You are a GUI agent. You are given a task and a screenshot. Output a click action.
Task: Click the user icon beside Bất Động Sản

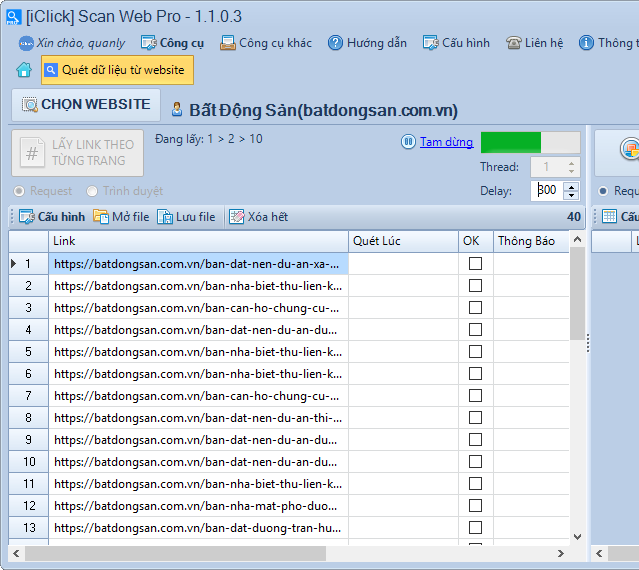(x=177, y=109)
